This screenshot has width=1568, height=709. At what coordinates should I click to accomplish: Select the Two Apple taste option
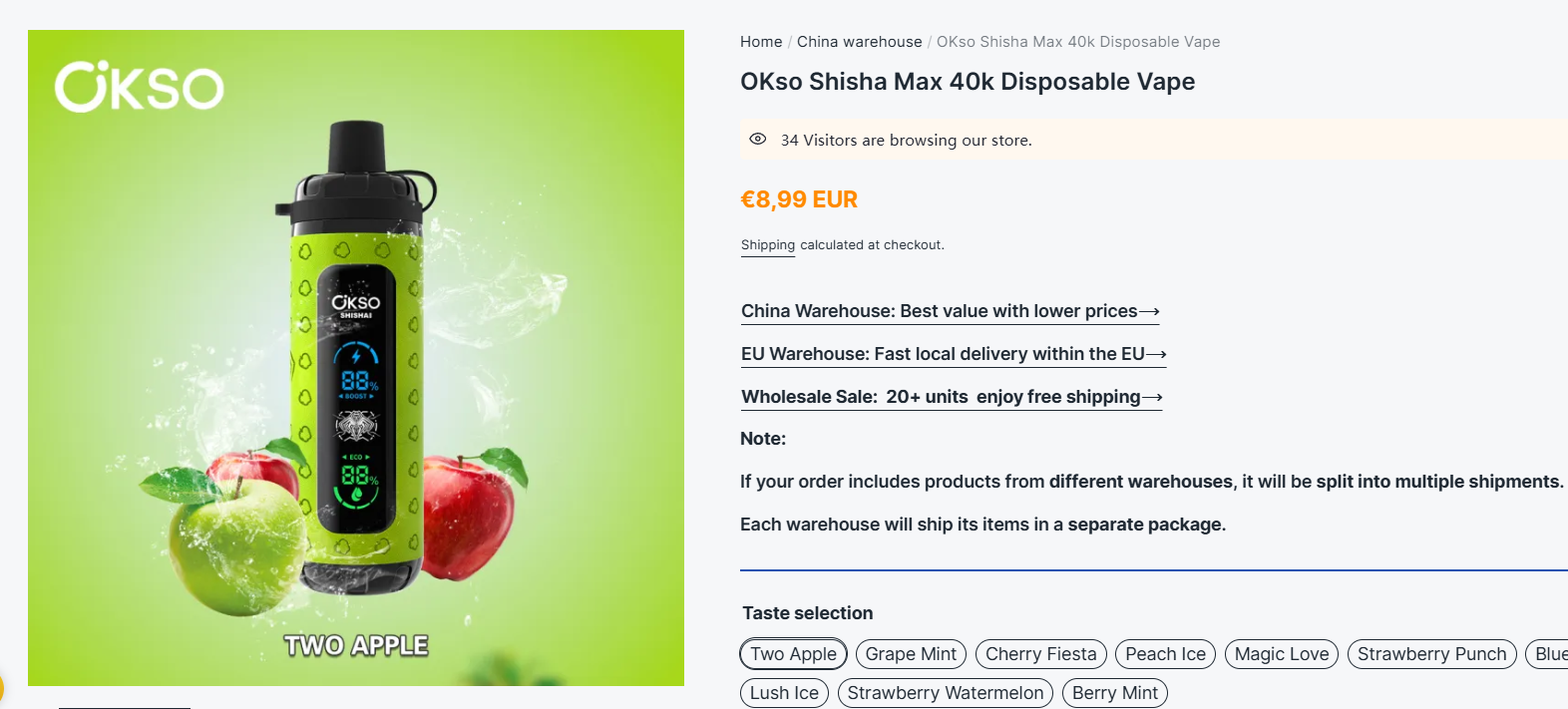[793, 654]
